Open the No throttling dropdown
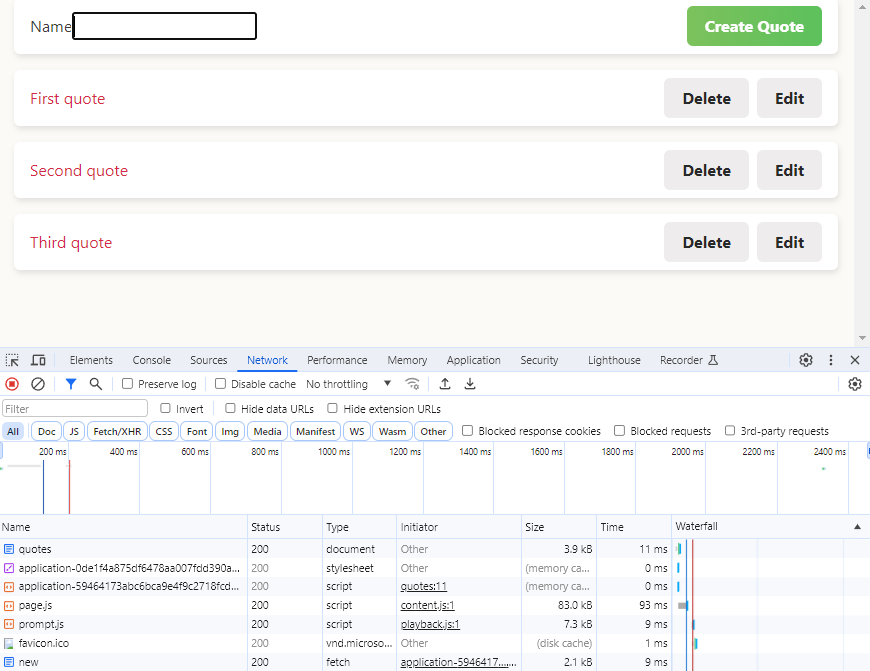The image size is (870, 671). 348,384
